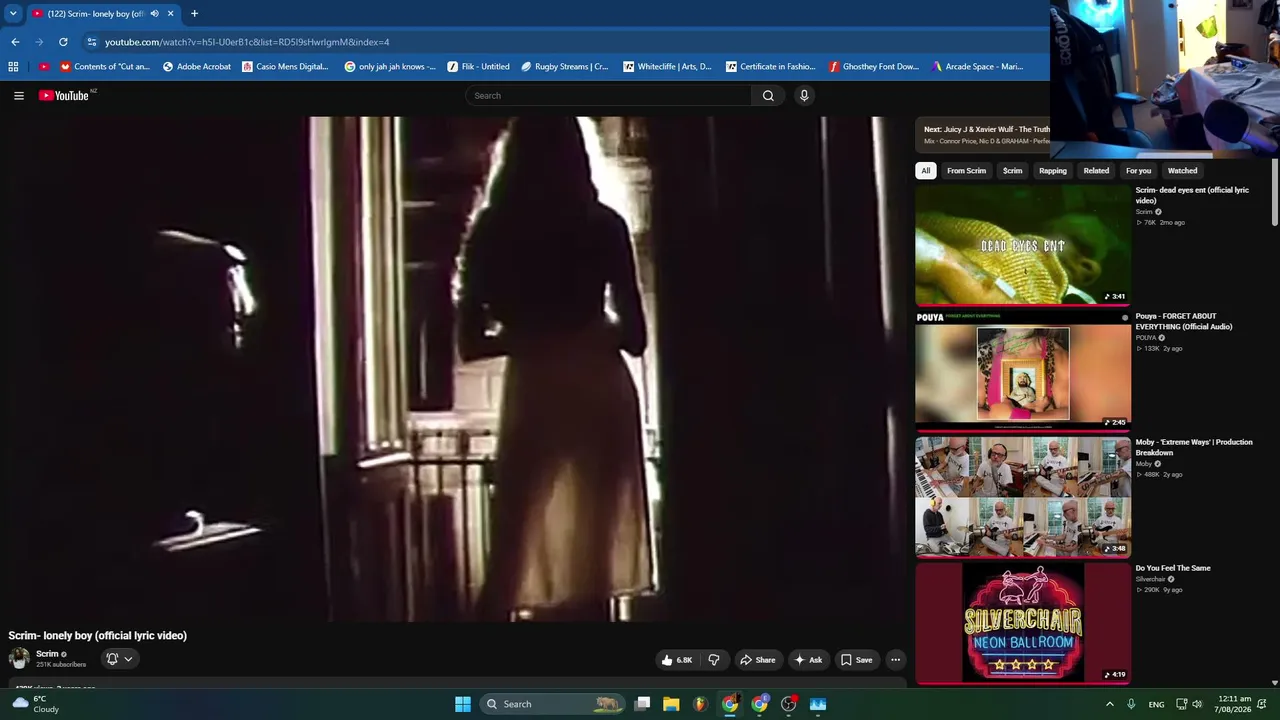The width and height of the screenshot is (1280, 720).
Task: Start voice search with microphone icon
Action: point(804,95)
